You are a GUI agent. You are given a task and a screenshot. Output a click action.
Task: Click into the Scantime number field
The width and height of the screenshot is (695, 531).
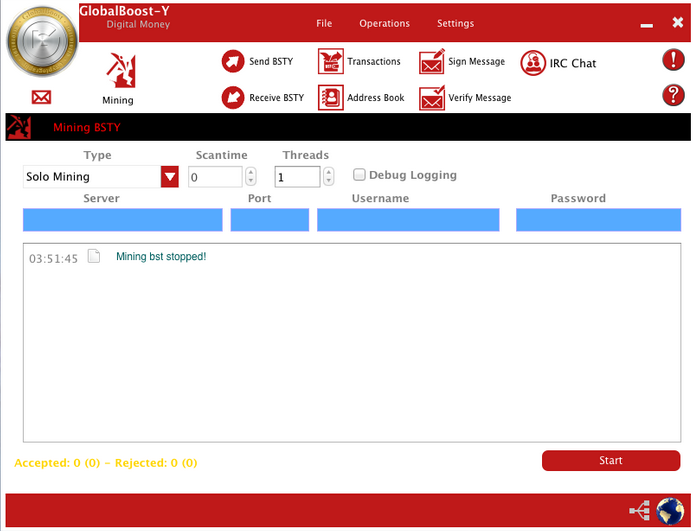click(x=215, y=177)
